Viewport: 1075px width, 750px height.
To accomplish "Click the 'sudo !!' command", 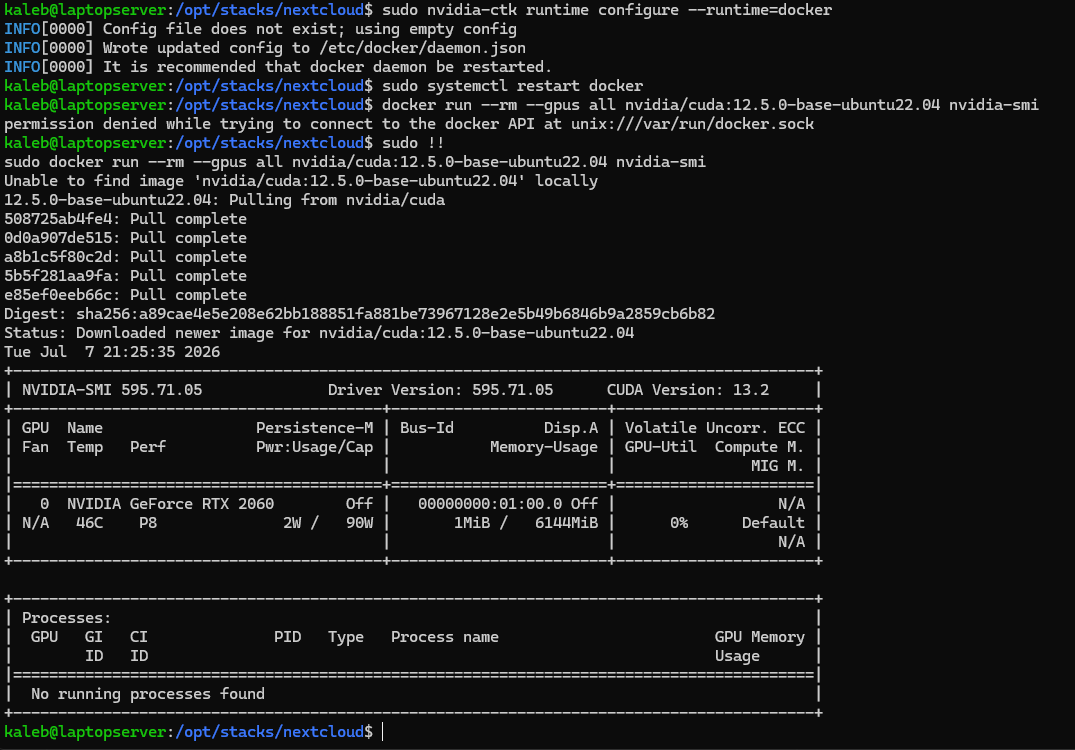I will (x=413, y=143).
